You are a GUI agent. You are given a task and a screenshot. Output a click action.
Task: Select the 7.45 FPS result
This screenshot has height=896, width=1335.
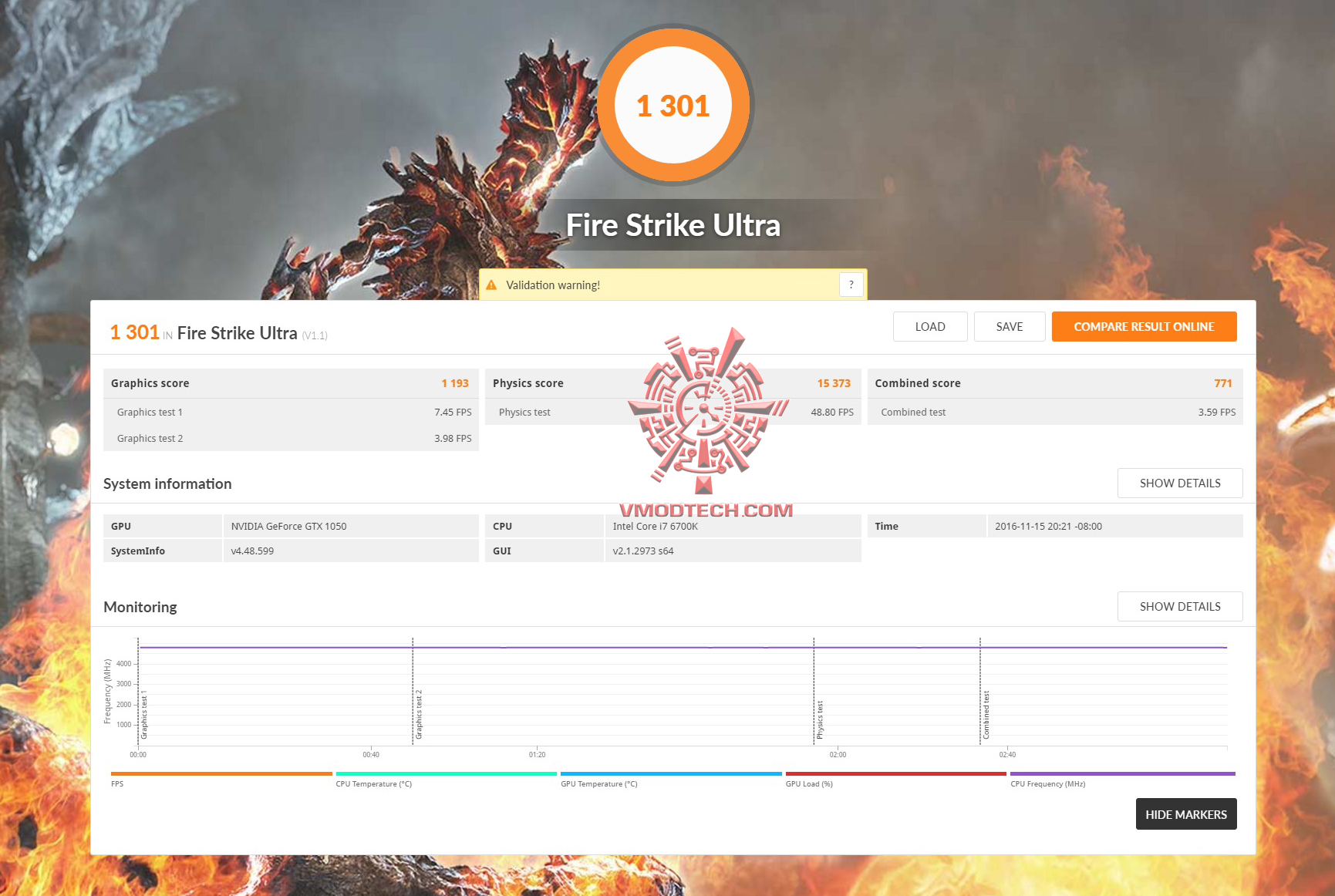(x=453, y=413)
